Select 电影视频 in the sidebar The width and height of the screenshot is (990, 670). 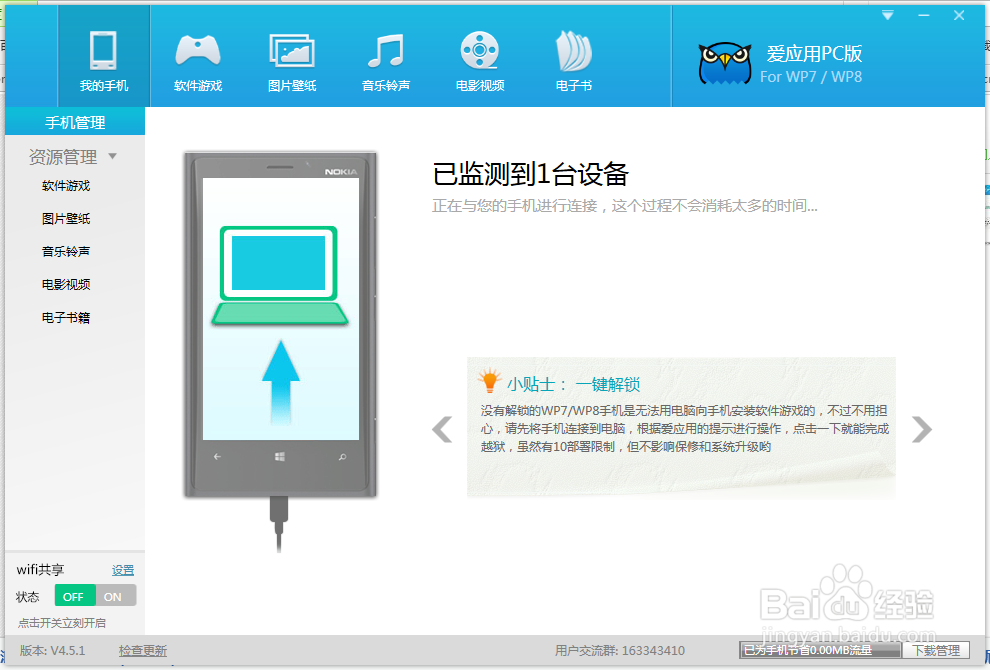pos(66,284)
